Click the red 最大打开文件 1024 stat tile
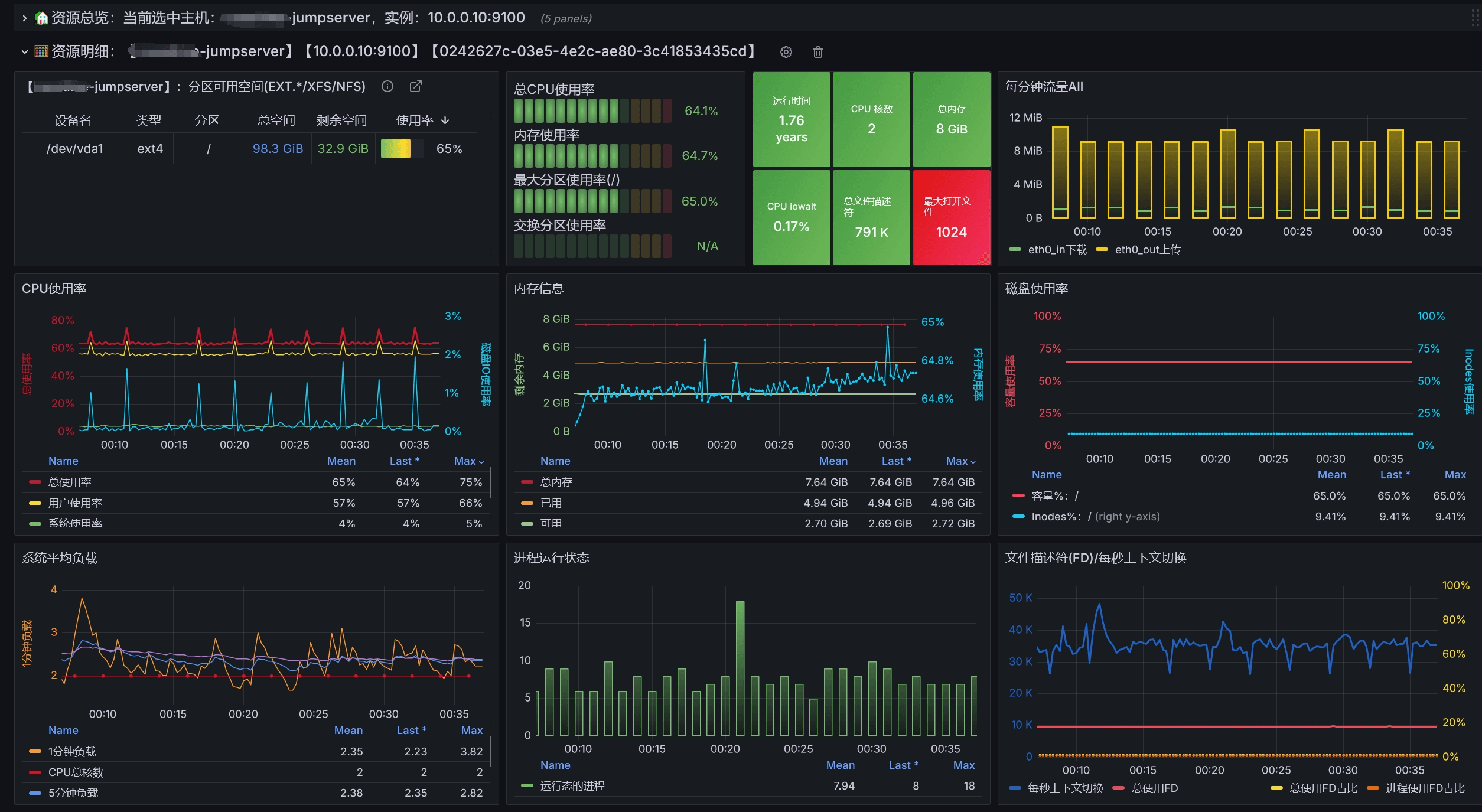Screen dimensions: 1482x812 [x=951, y=217]
